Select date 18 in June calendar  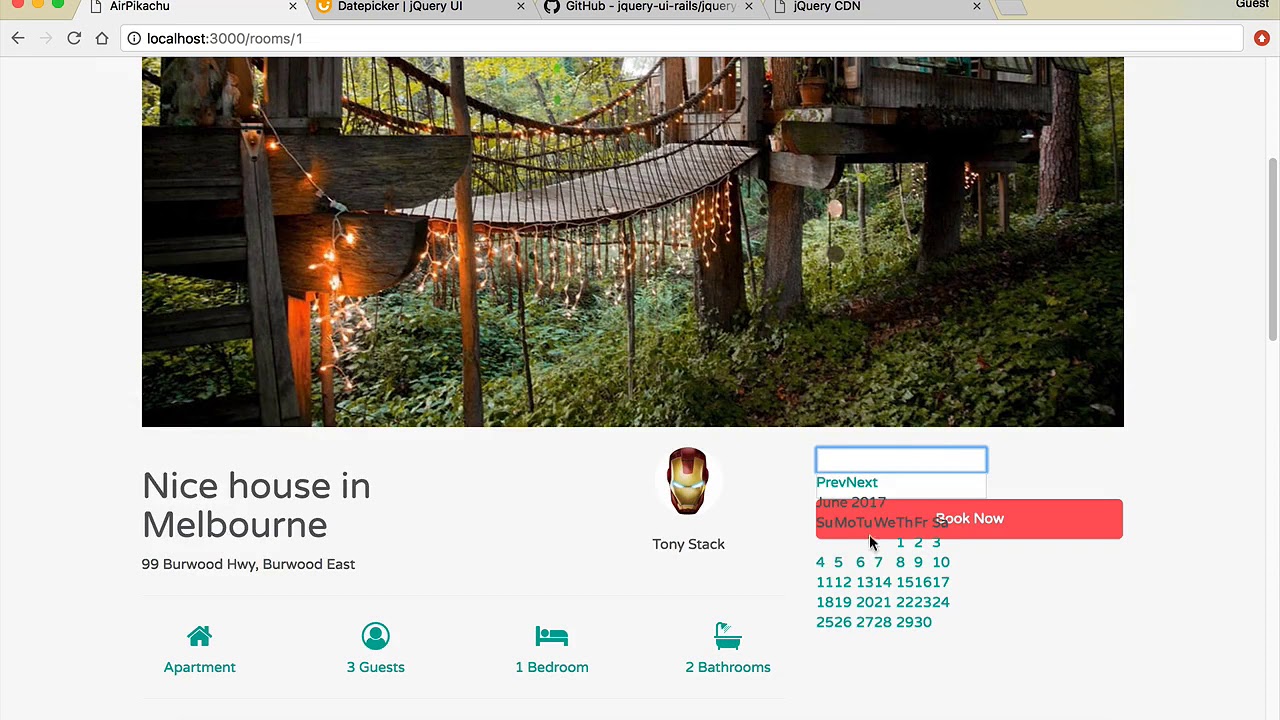824,602
